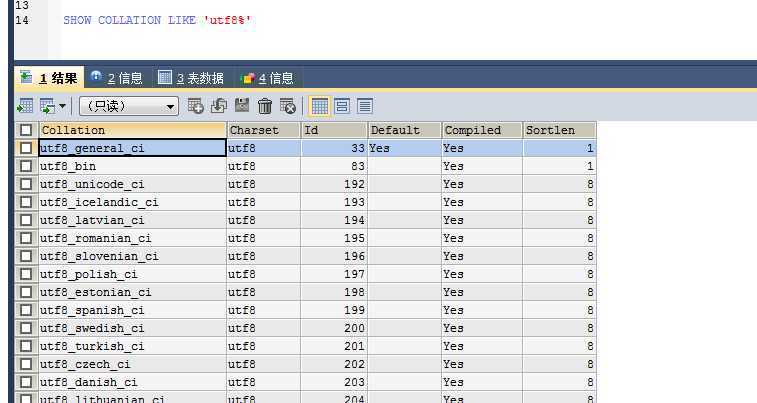The width and height of the screenshot is (757, 403).
Task: Check the utf8_slovenian_ci row checkbox
Action: tap(26, 256)
